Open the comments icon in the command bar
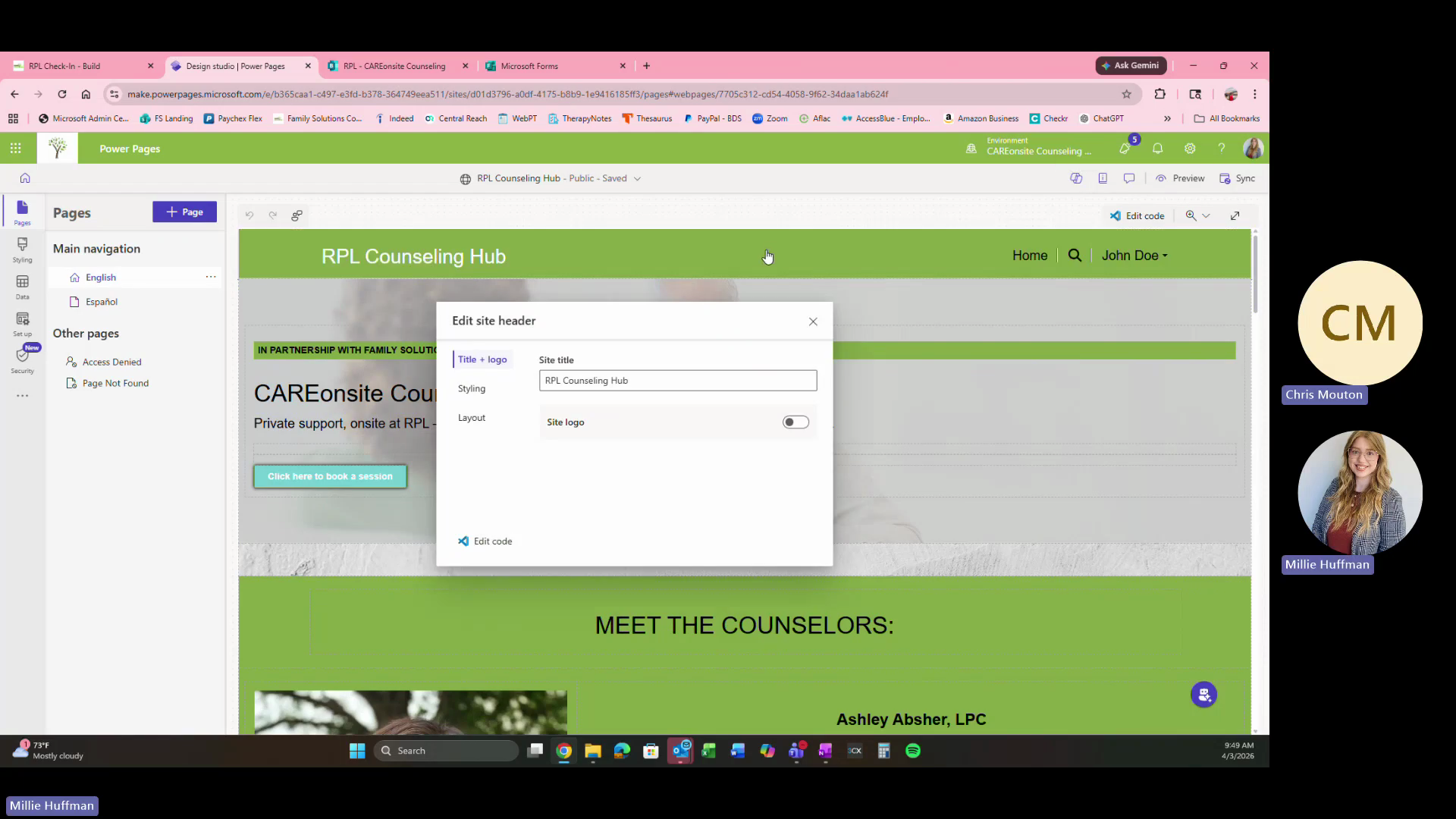This screenshot has width=1456, height=819. 1129,178
